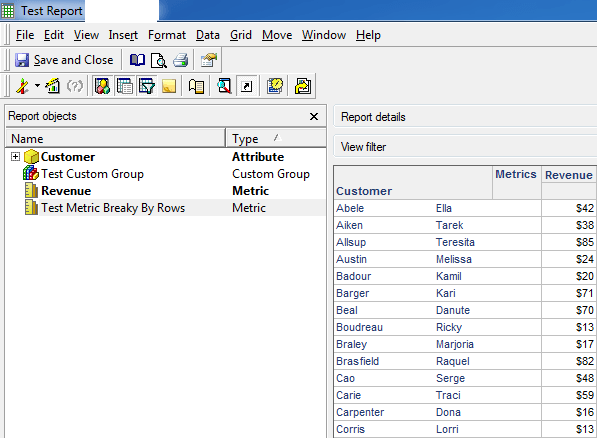This screenshot has height=438, width=597.
Task: Click the graph chart ruler icon
Action: tap(53, 86)
